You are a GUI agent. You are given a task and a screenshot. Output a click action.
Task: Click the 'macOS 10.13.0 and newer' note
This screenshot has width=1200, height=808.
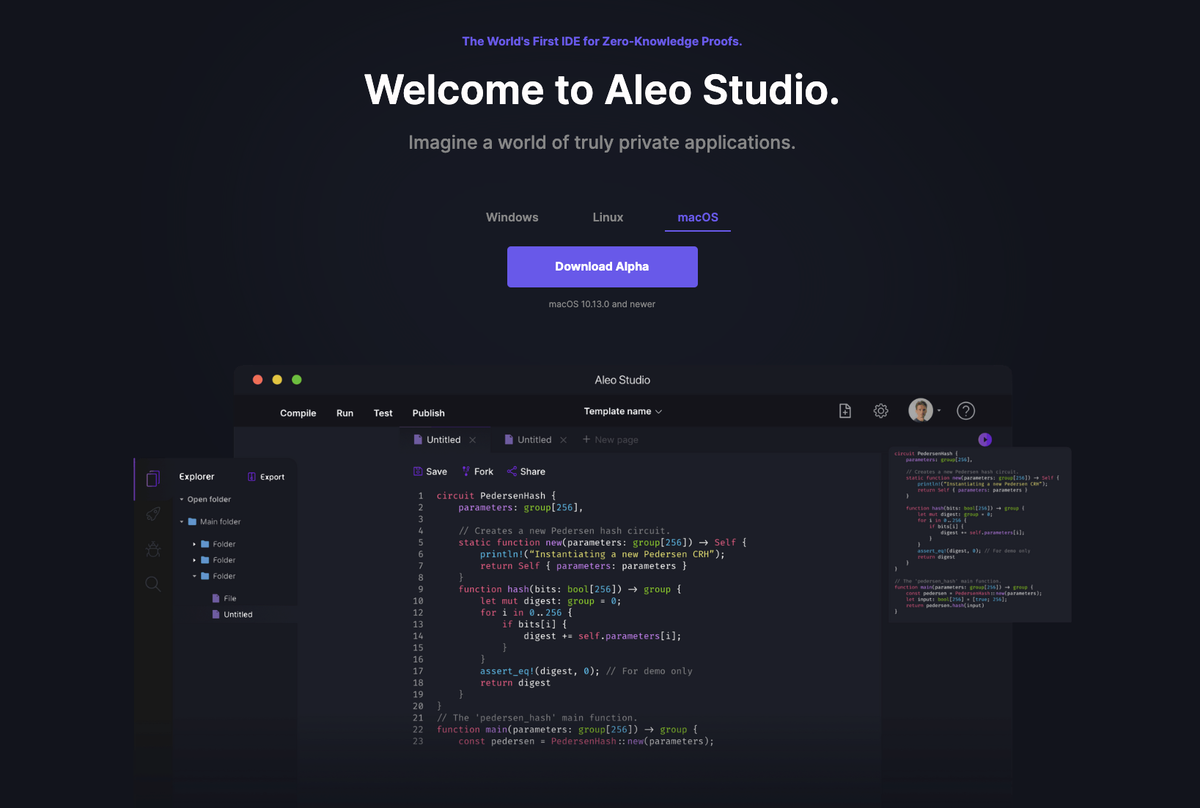tap(602, 304)
